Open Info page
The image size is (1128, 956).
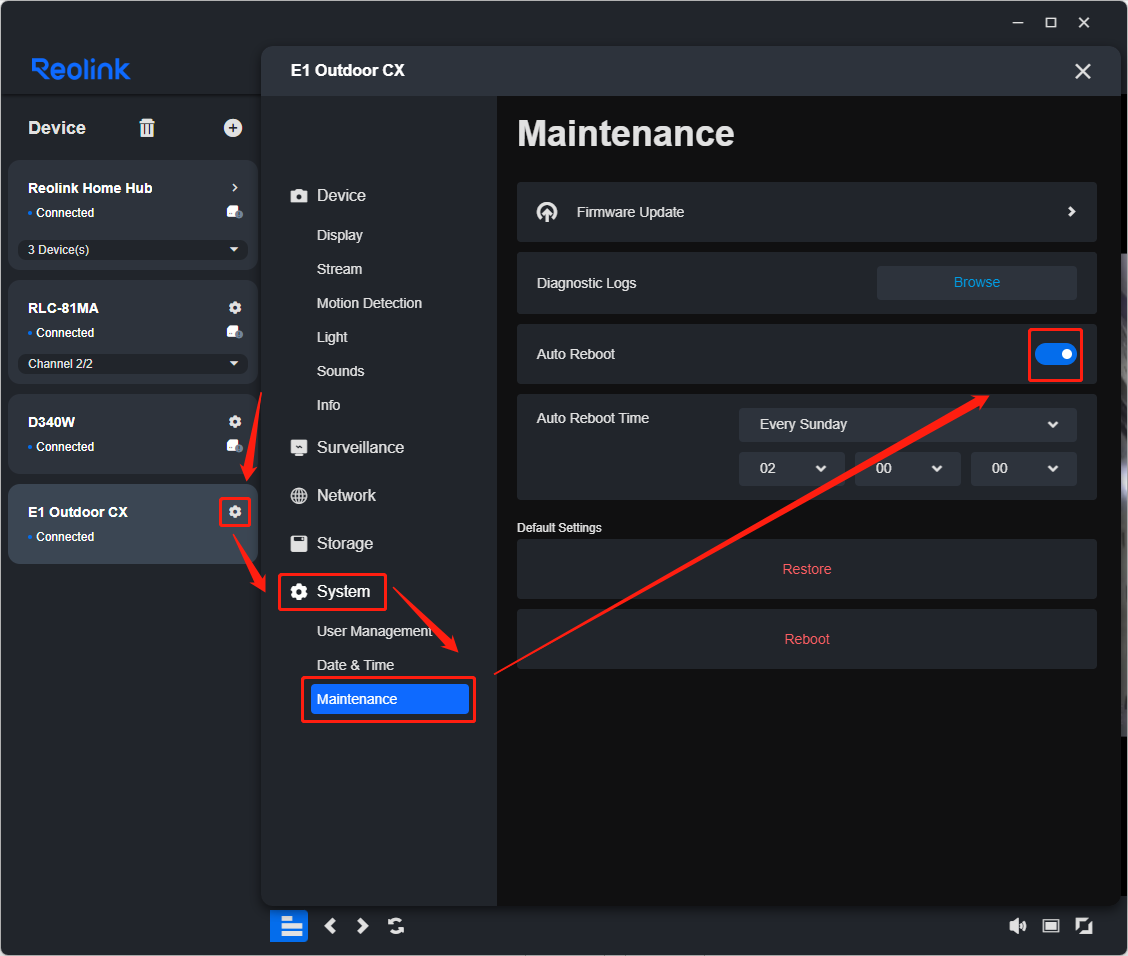[x=328, y=405]
